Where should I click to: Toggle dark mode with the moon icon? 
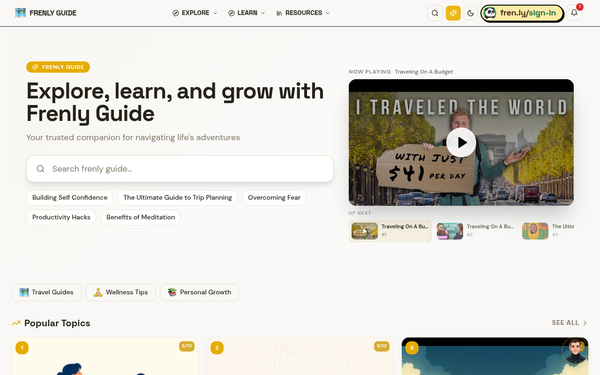pos(470,13)
